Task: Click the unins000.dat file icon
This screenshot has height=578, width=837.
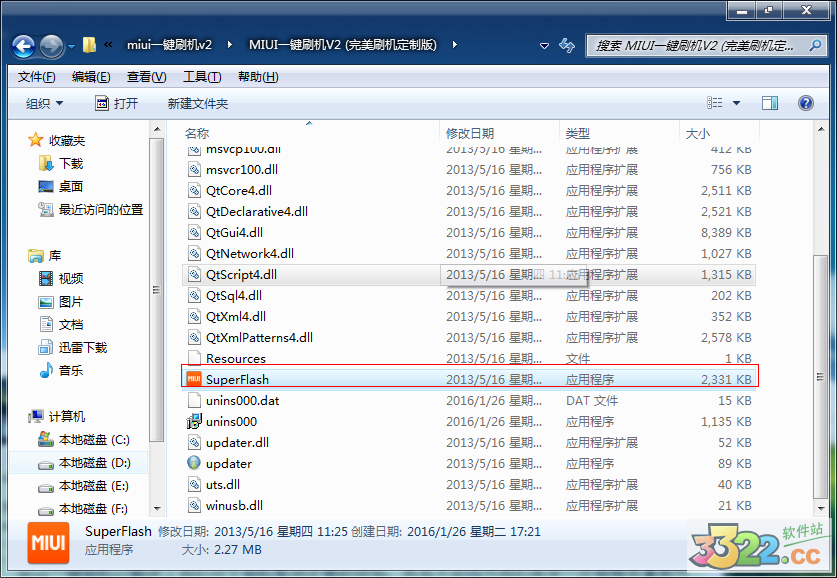Action: pyautogui.click(x=194, y=400)
